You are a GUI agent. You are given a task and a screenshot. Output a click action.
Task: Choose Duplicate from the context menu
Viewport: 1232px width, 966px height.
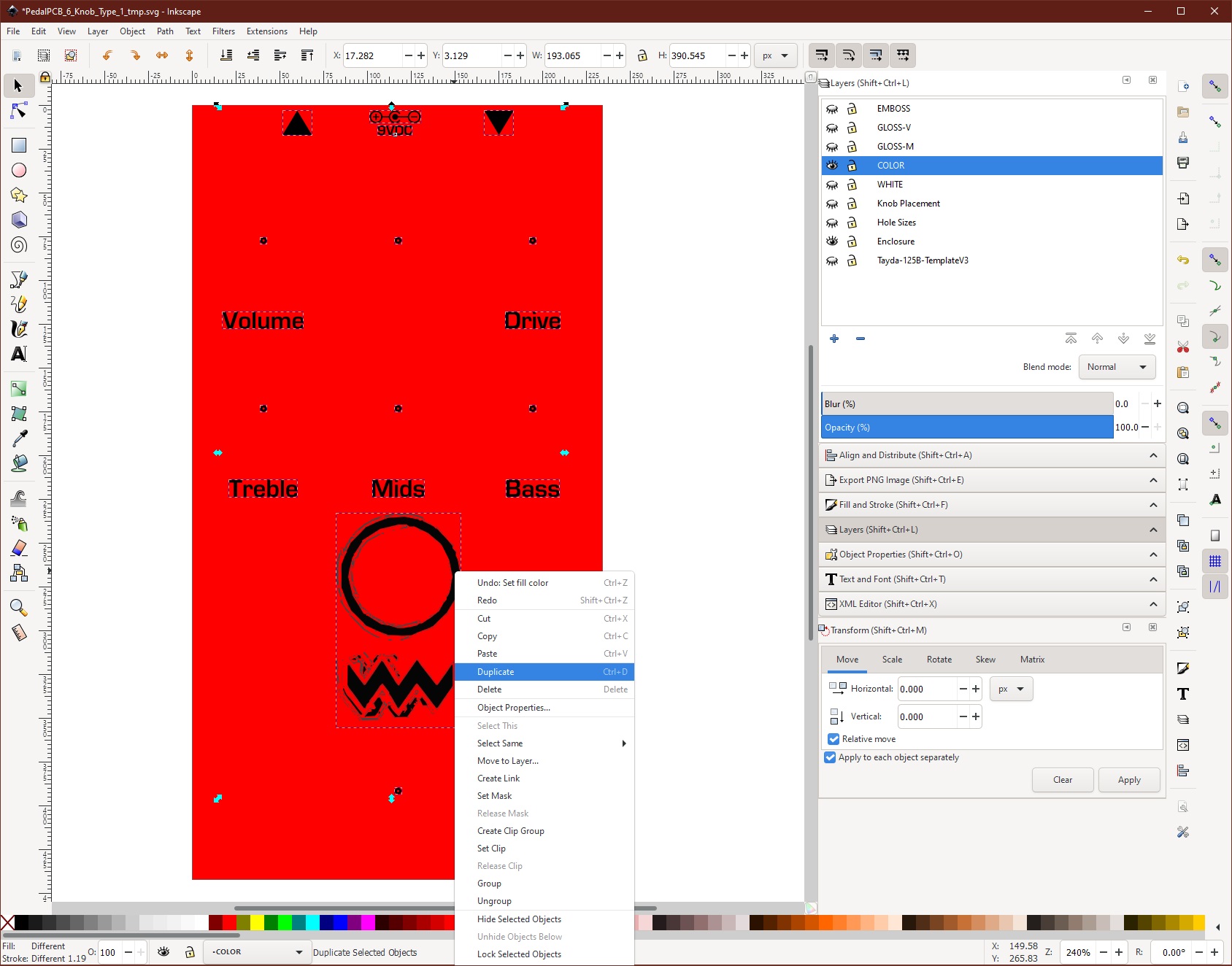544,672
